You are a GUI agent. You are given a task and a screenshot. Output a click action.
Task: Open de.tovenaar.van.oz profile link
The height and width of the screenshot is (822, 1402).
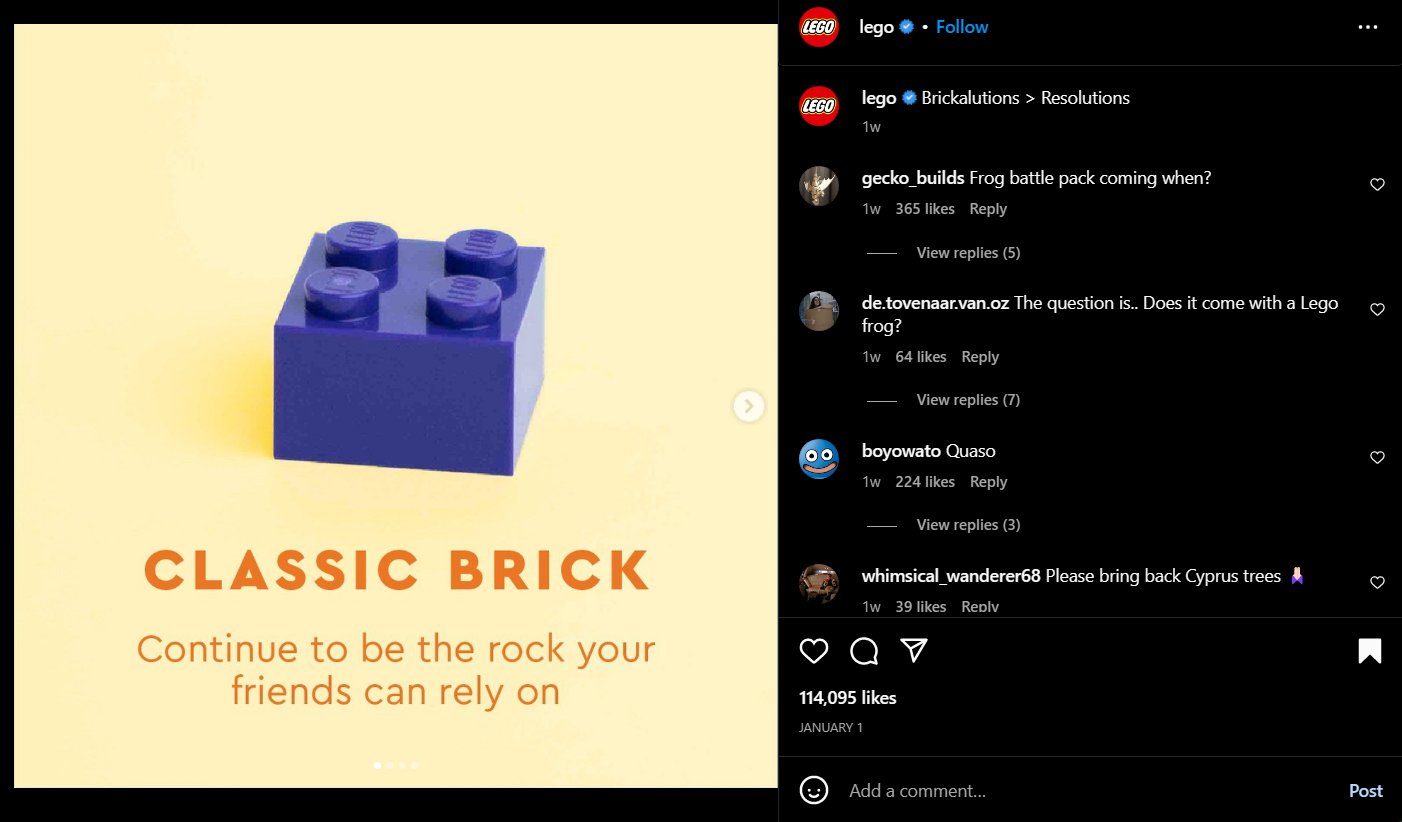click(935, 303)
